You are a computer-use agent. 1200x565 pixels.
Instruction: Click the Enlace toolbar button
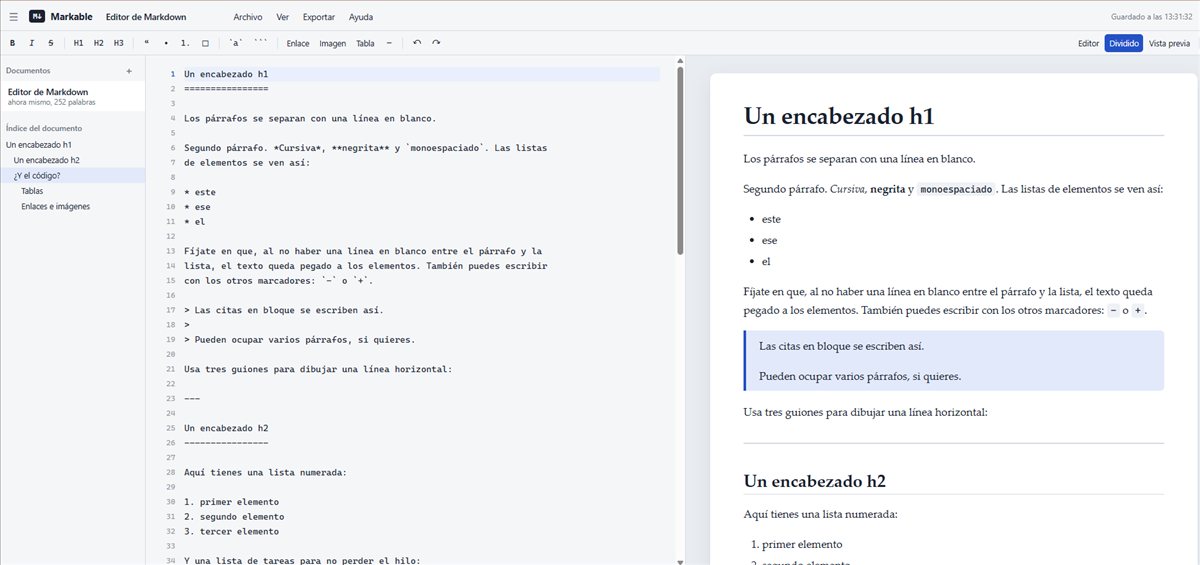click(x=298, y=43)
